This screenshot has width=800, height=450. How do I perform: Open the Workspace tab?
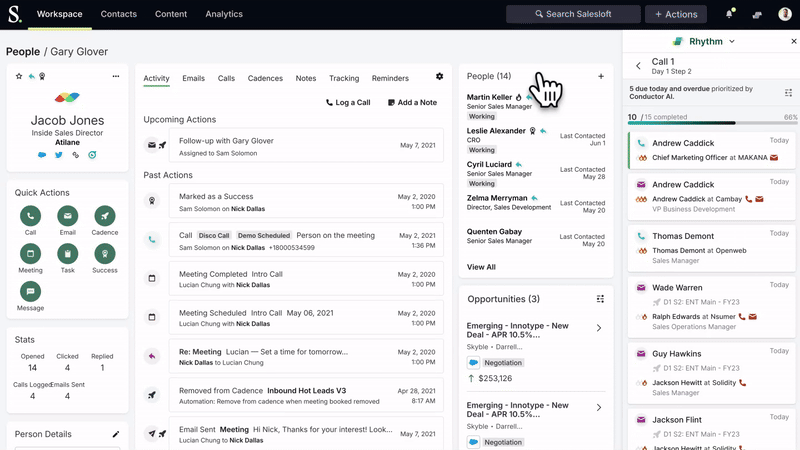[x=60, y=14]
